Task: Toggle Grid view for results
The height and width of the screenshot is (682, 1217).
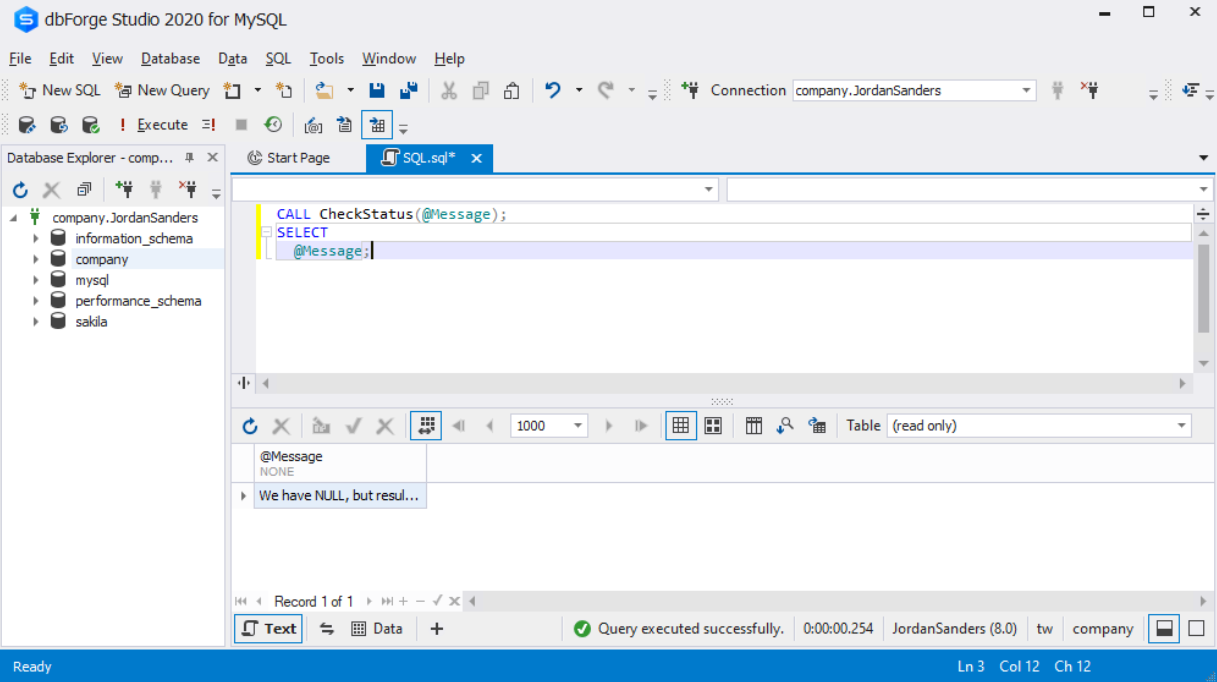Action: tap(681, 426)
